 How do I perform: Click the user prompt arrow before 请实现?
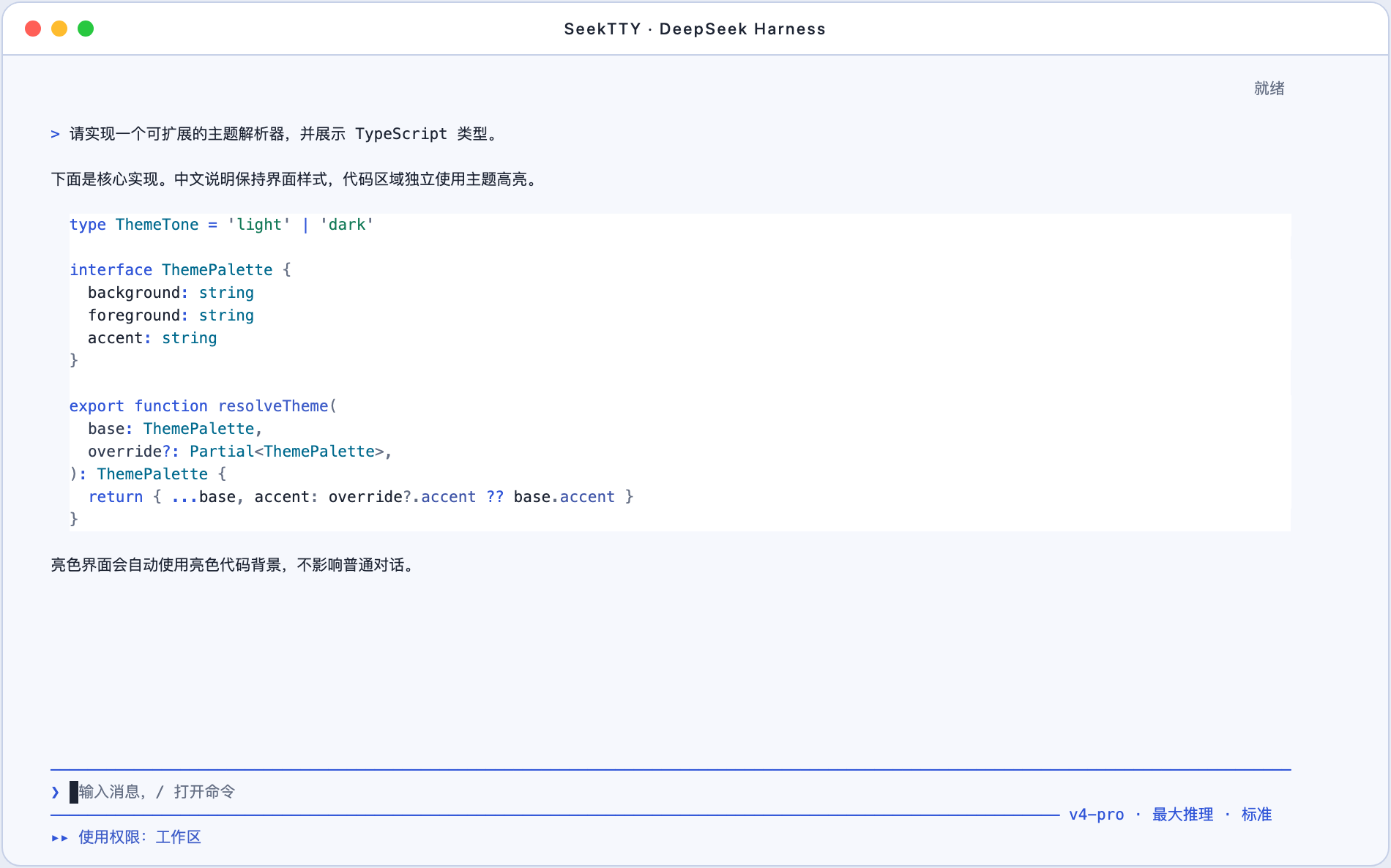click(x=55, y=134)
